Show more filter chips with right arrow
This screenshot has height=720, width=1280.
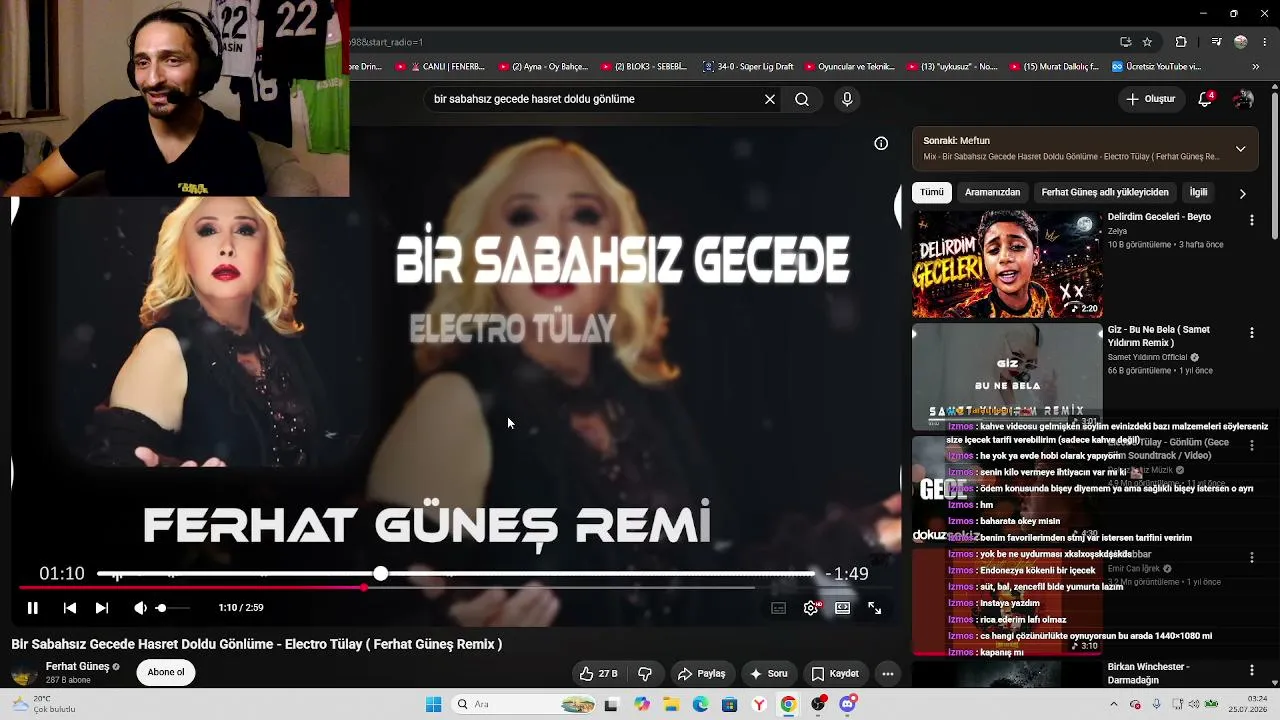click(x=1242, y=193)
